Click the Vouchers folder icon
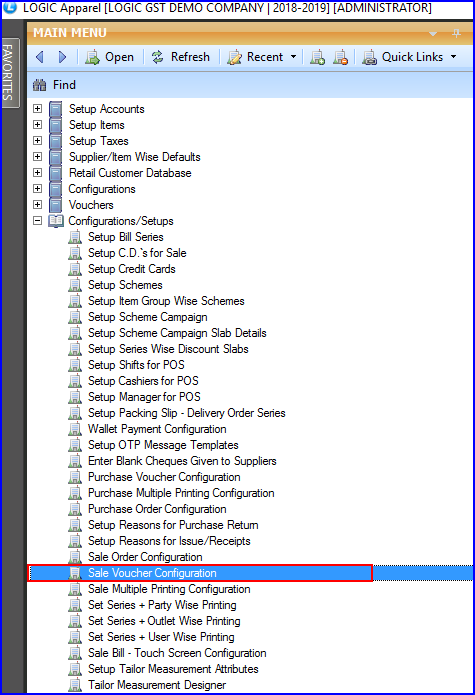 55,205
